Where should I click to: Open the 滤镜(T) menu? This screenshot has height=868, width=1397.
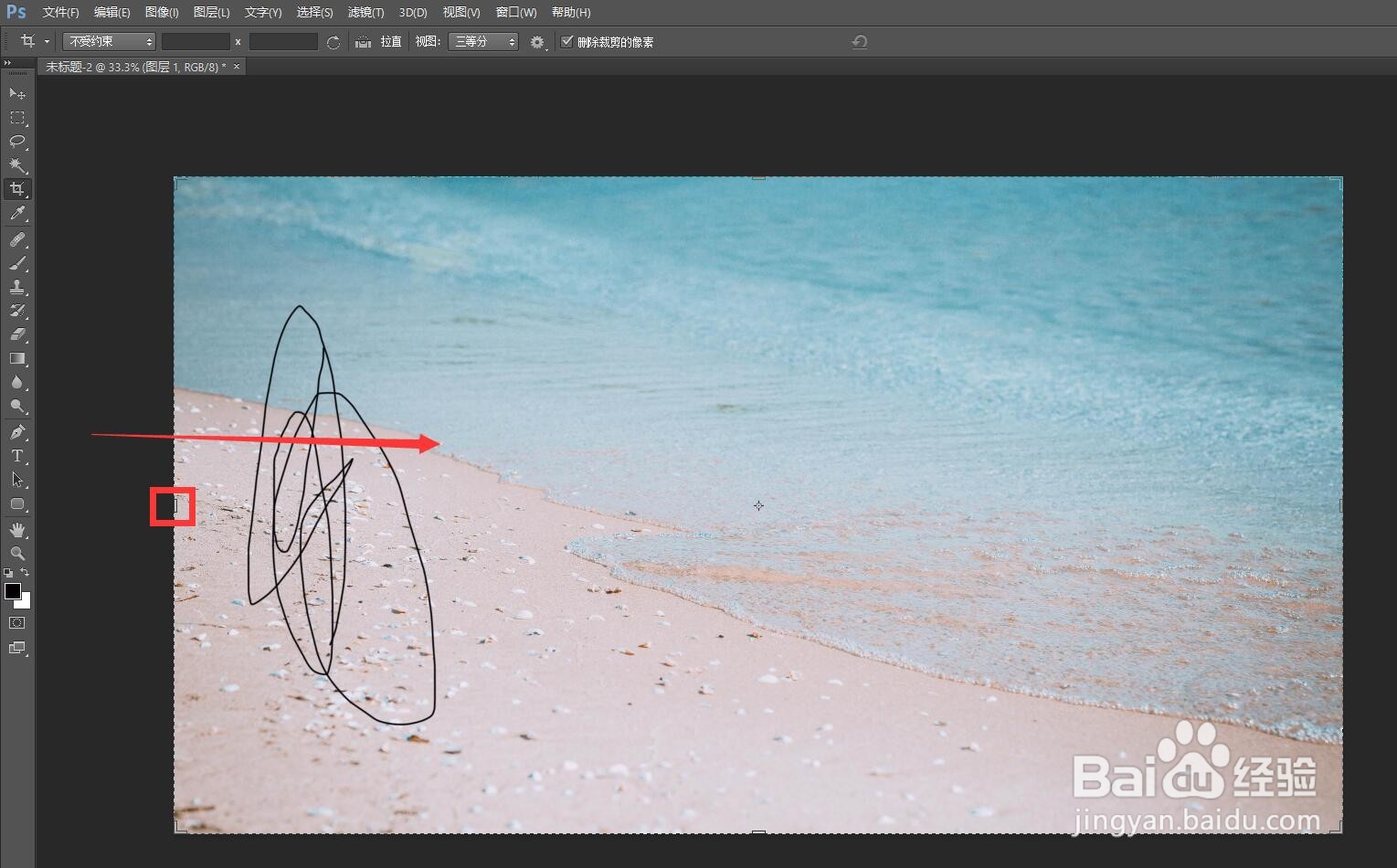pyautogui.click(x=366, y=12)
